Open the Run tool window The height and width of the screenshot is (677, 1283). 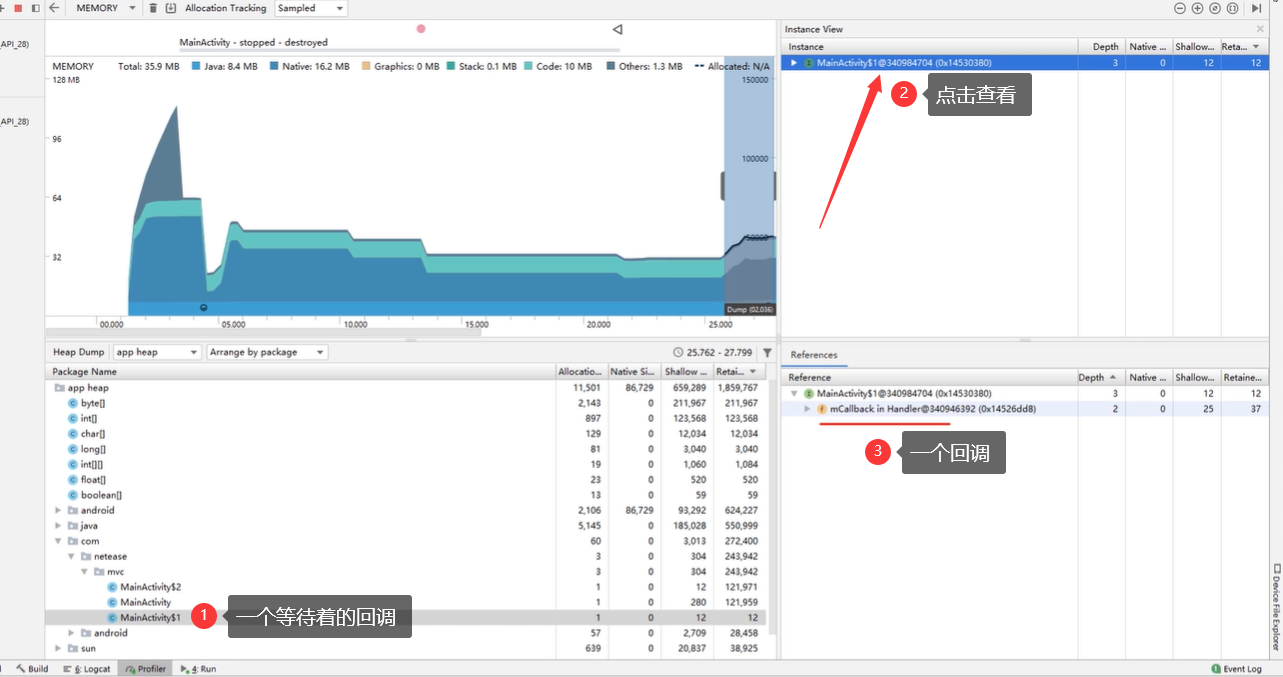pyautogui.click(x=198, y=669)
